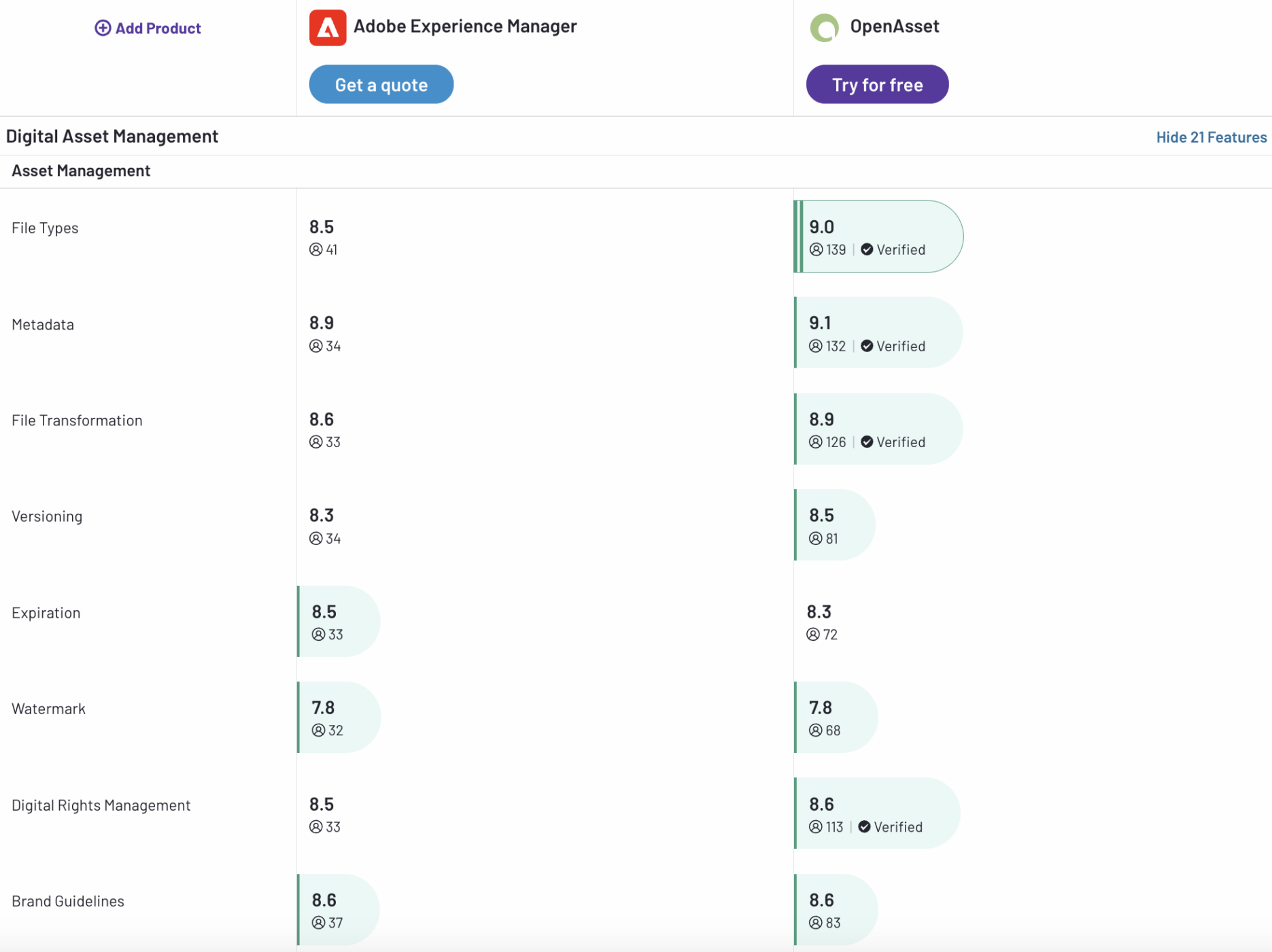Click Adobe's 7.8 Watermark score
The width and height of the screenshot is (1272, 952).
(323, 707)
